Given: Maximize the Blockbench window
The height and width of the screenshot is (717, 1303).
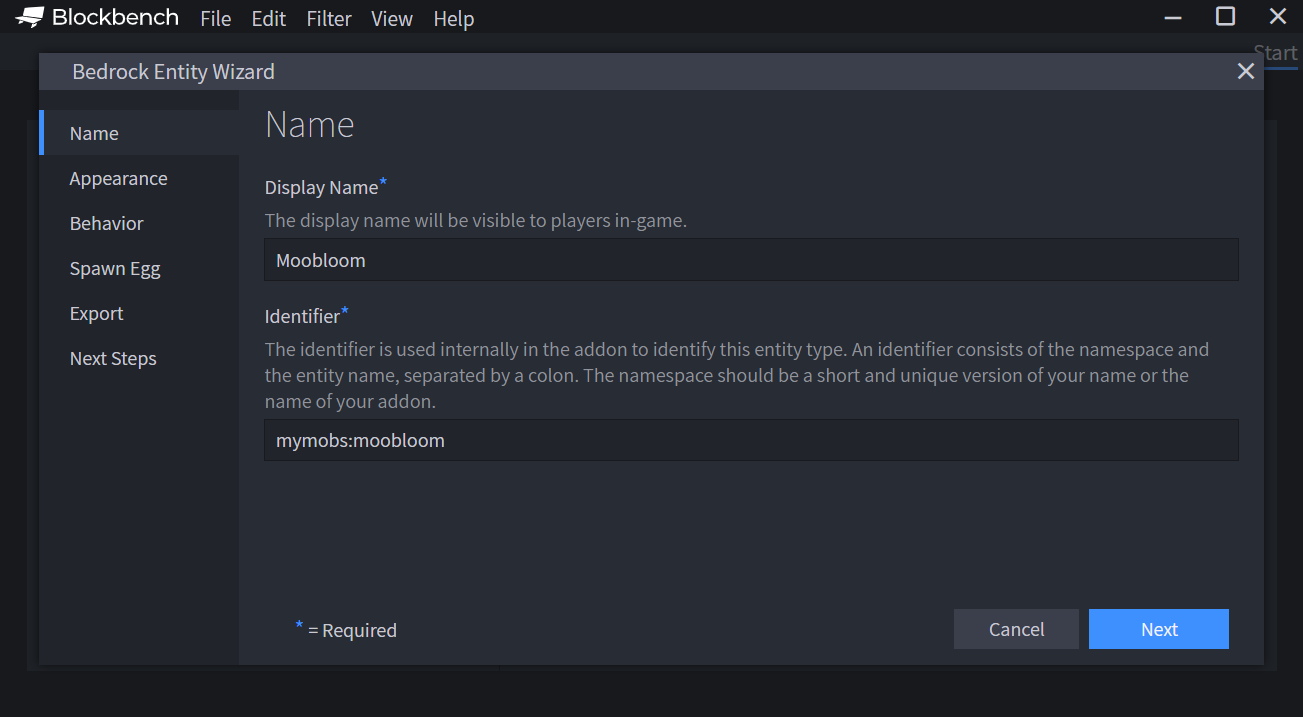Looking at the screenshot, I should [1225, 16].
